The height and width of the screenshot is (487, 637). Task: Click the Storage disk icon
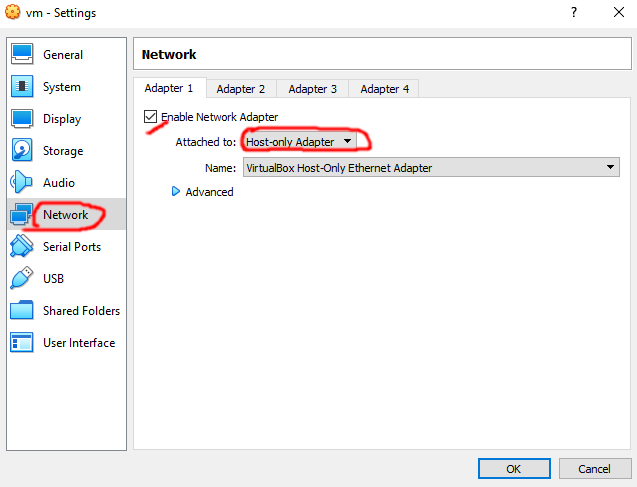point(22,151)
